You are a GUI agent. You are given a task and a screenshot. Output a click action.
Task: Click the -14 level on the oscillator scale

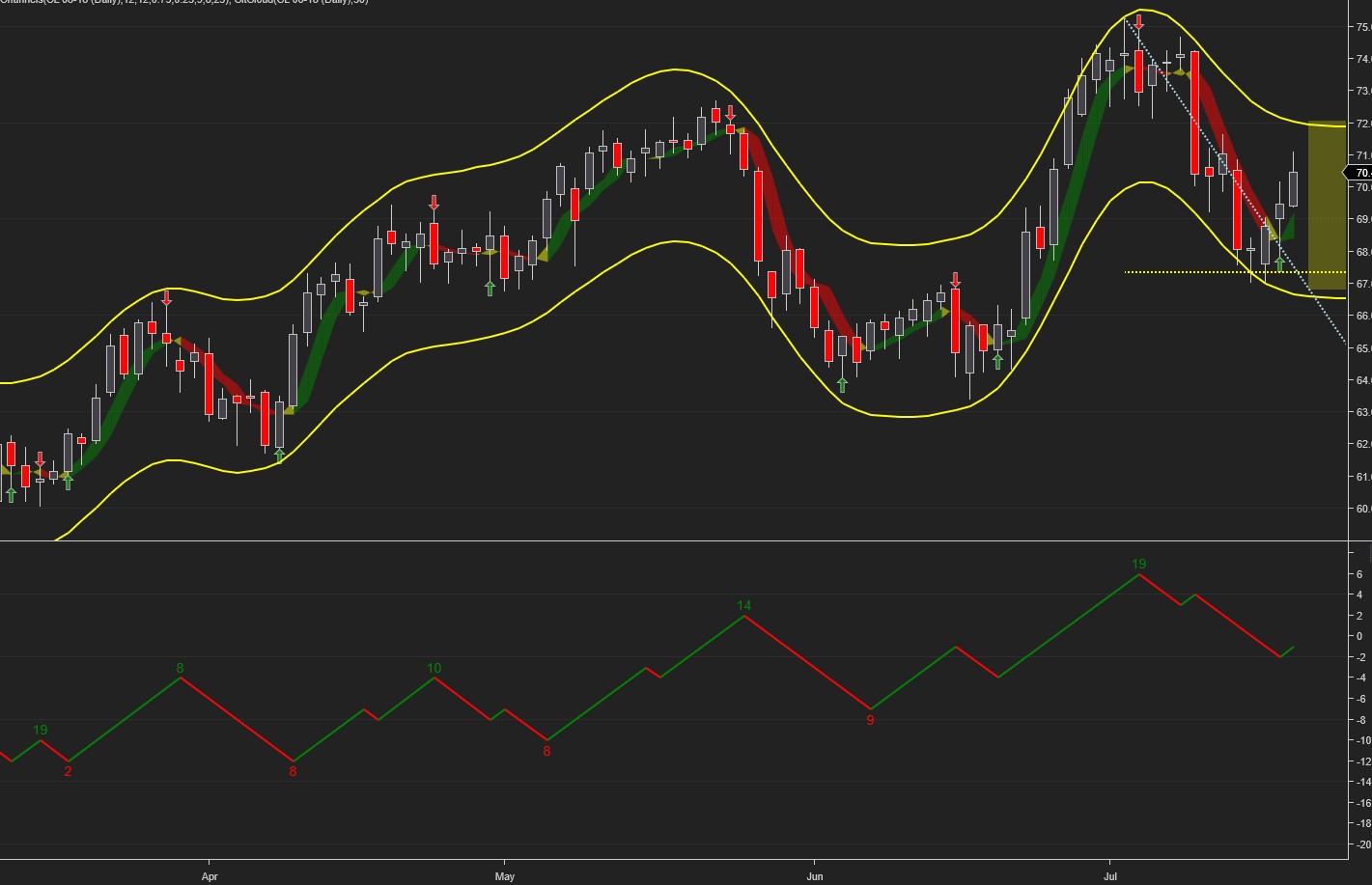pos(1362,783)
